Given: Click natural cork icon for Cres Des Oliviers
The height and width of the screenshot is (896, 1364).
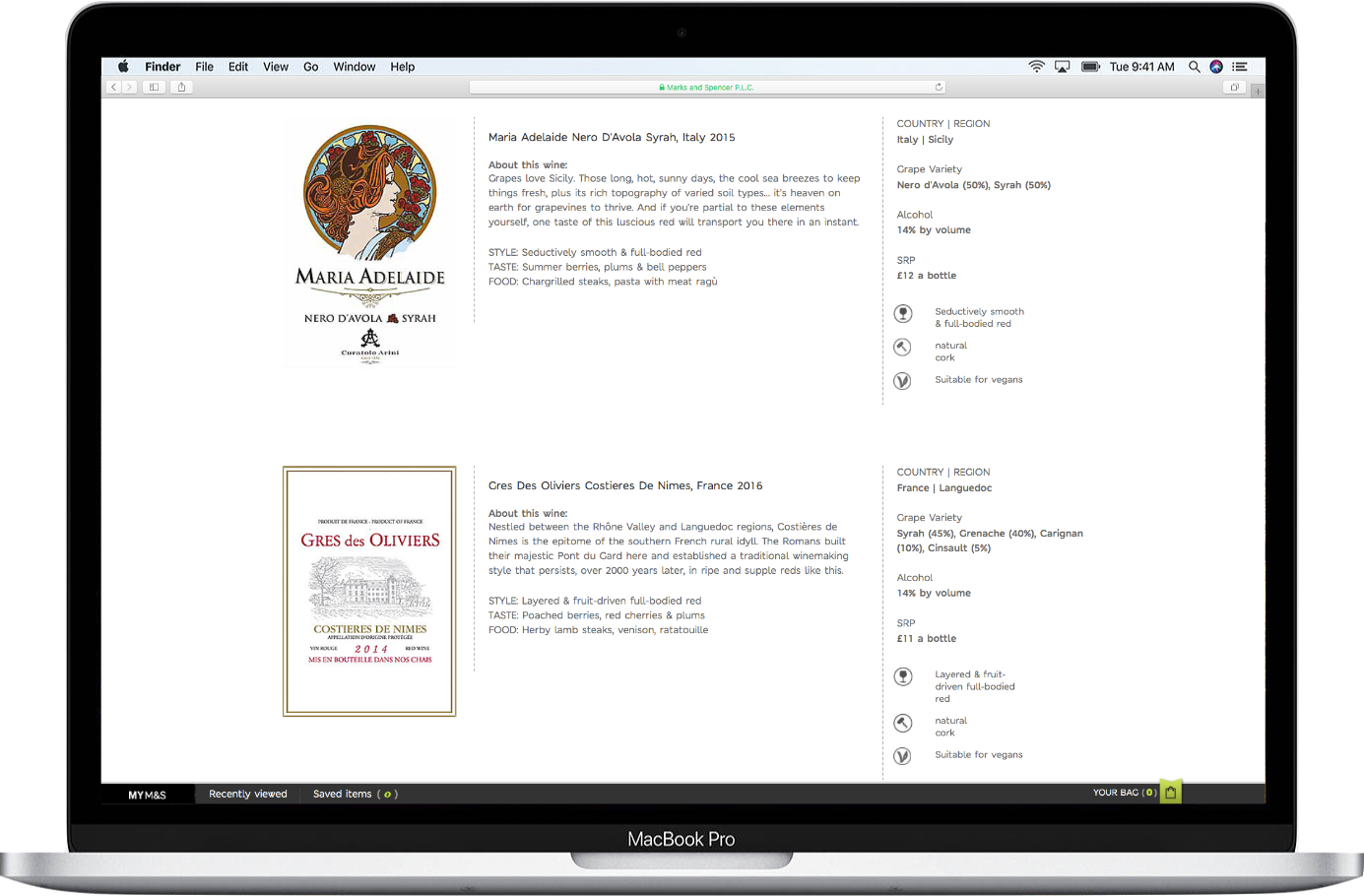Looking at the screenshot, I should click(x=902, y=723).
